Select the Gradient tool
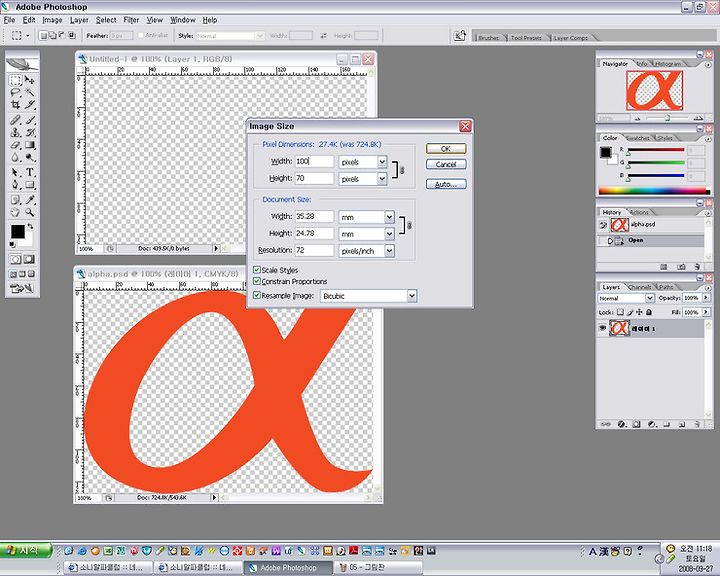Screen dimensions: 720x576 [30, 145]
